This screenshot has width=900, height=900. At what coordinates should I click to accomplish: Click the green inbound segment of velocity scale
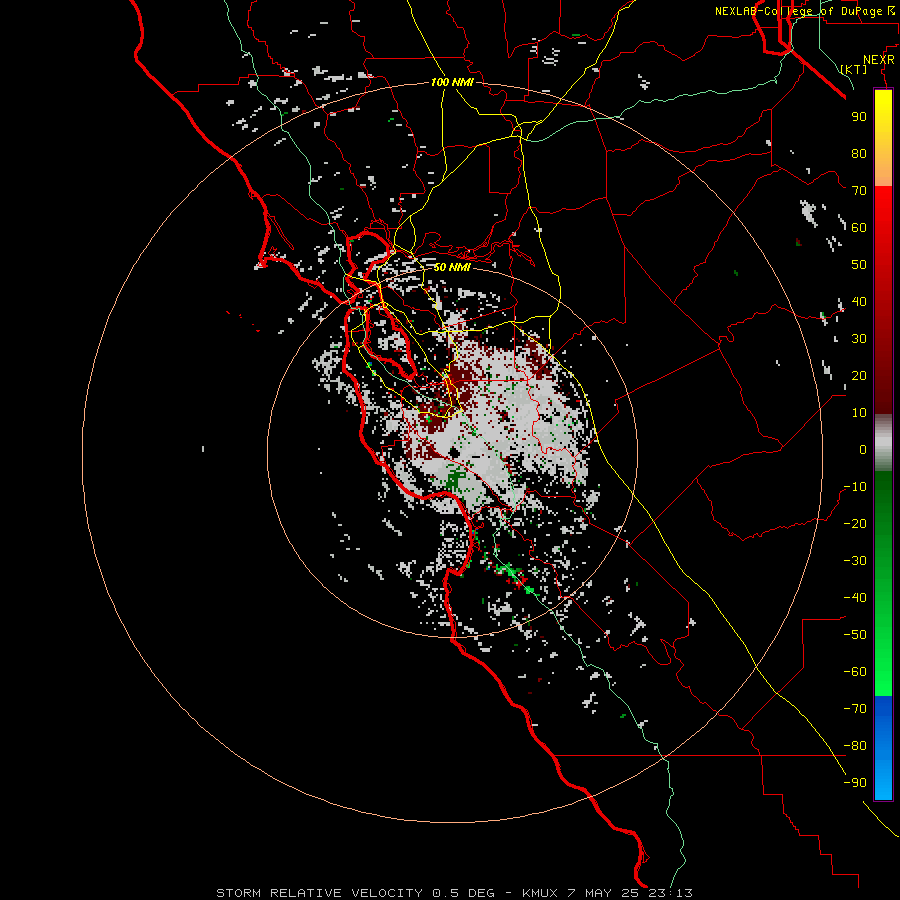pos(883,584)
